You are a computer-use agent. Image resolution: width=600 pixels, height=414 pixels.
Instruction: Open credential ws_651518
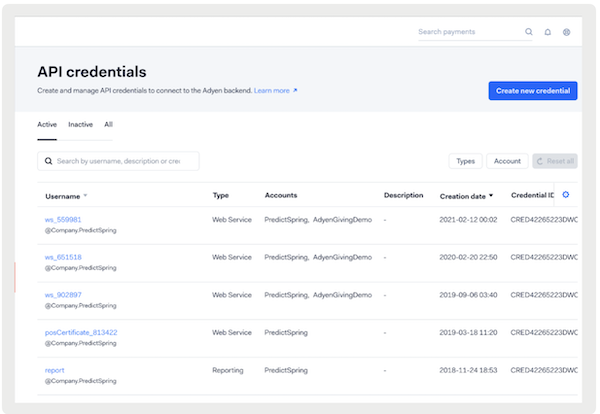63,257
